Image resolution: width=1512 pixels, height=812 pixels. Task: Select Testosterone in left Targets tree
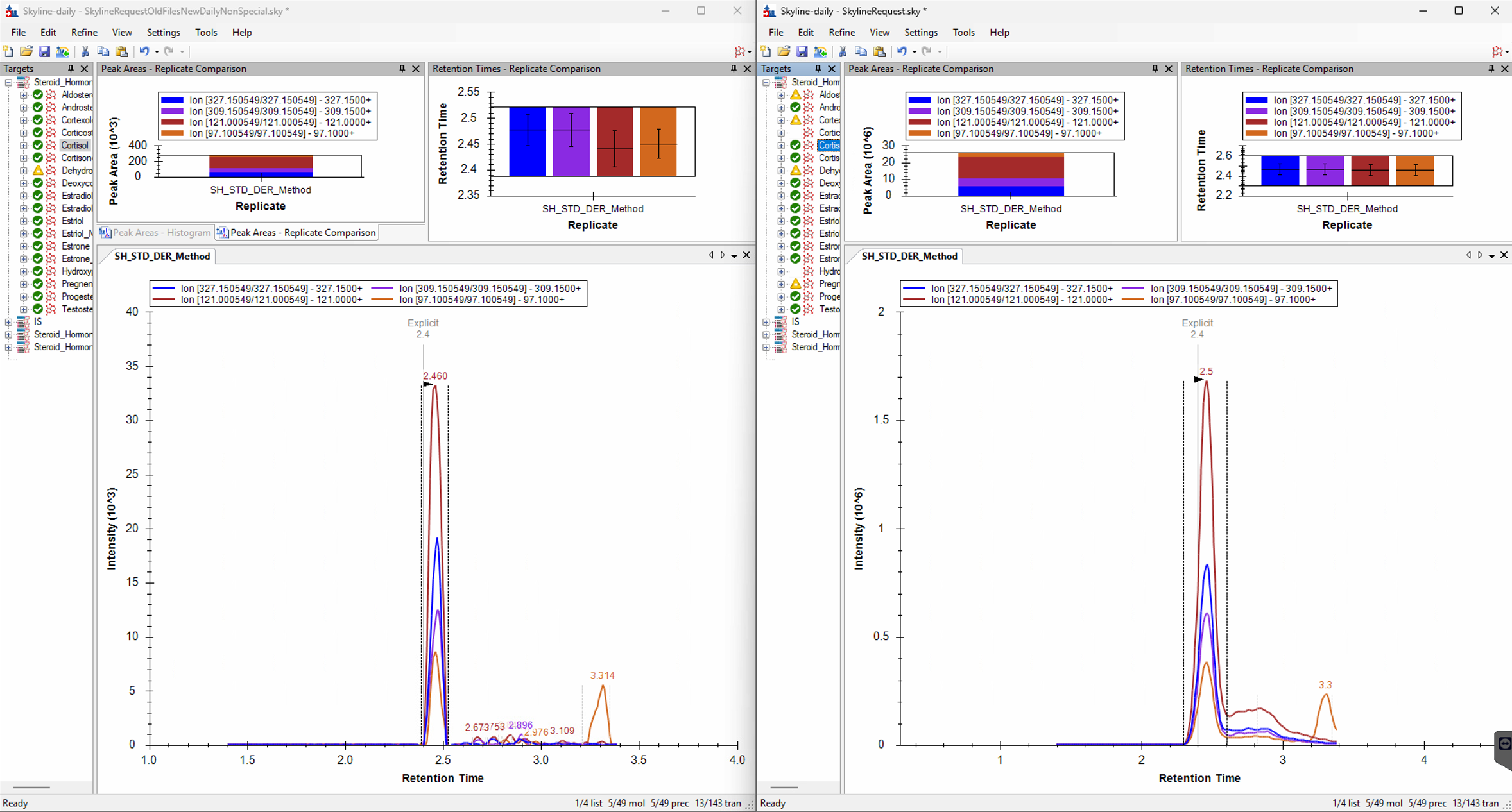pos(76,309)
